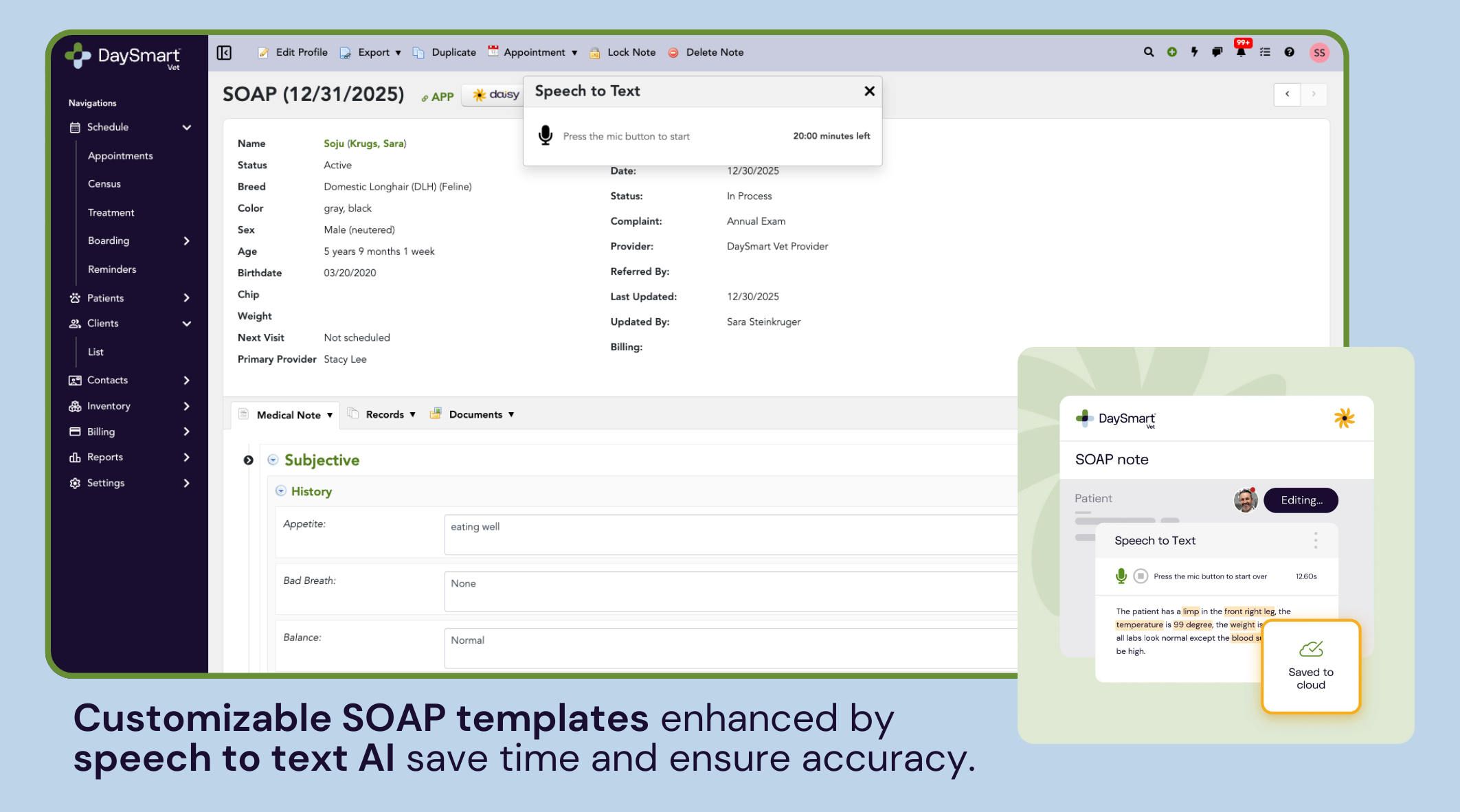Open Appointments in the sidebar
This screenshot has width=1460, height=812.
[120, 156]
